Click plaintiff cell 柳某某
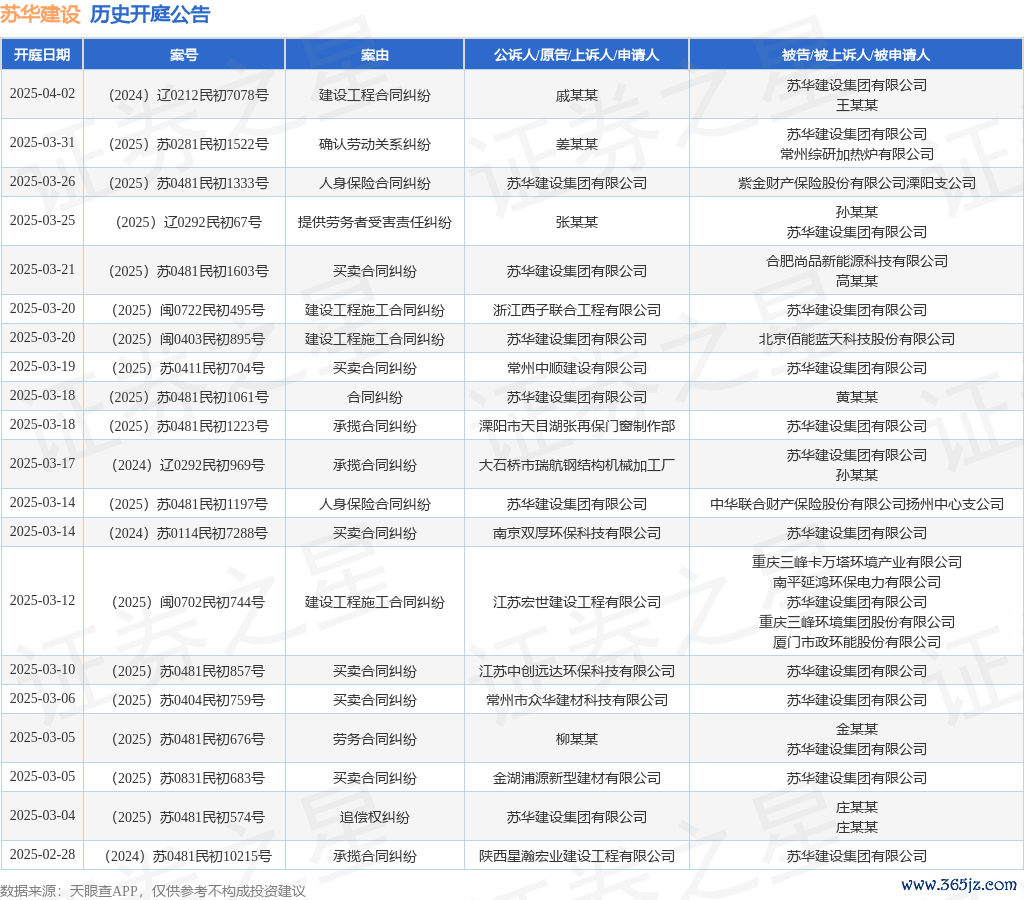 pos(577,740)
